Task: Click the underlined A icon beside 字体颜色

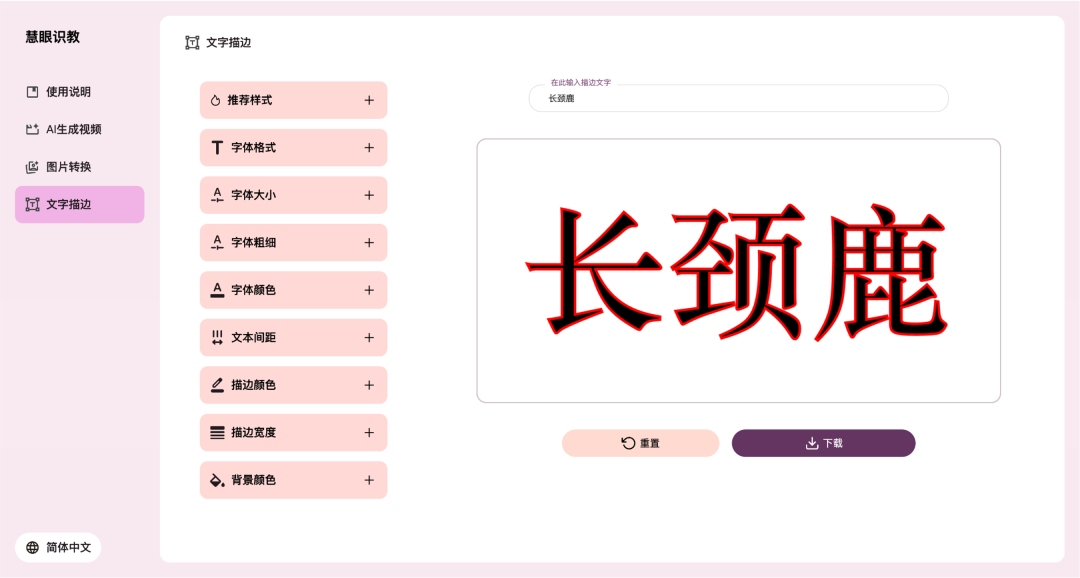Action: tap(217, 290)
